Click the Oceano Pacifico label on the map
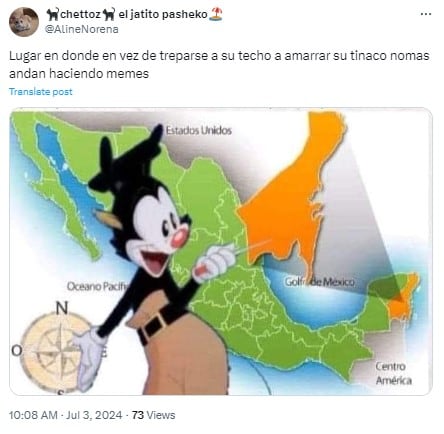Screen dimensions: 444x434 [x=98, y=286]
